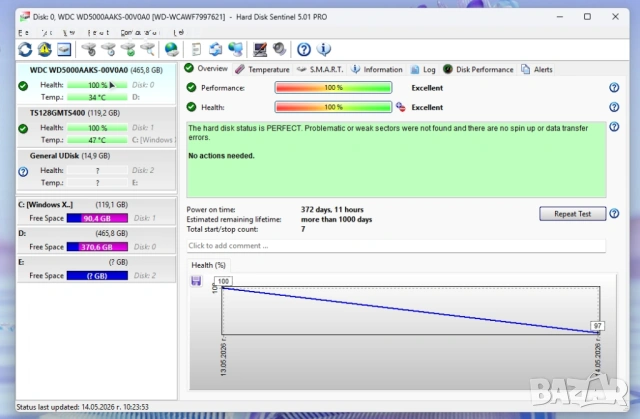The height and width of the screenshot is (419, 640).
Task: Select WDC WD5000AAKS-00V0A0 disk entry
Action: pyautogui.click(x=96, y=83)
